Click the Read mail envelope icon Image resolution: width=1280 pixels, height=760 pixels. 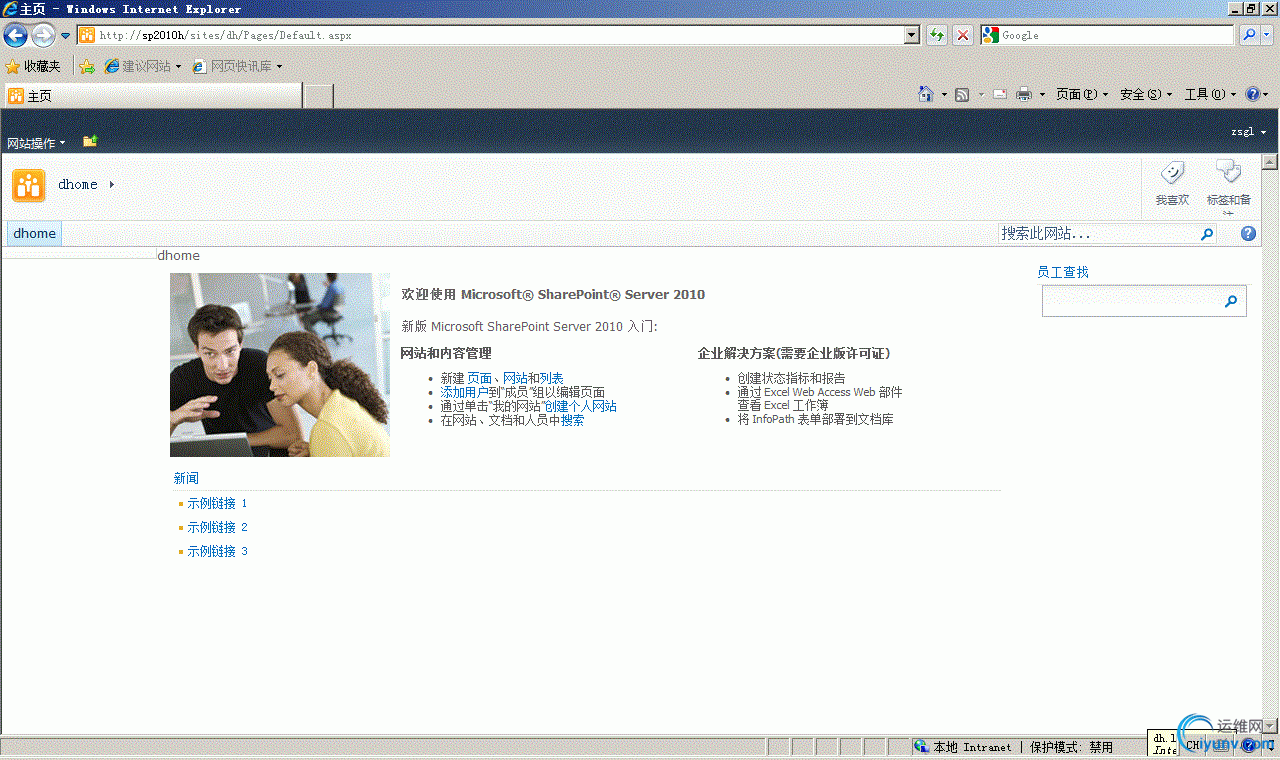pos(999,94)
